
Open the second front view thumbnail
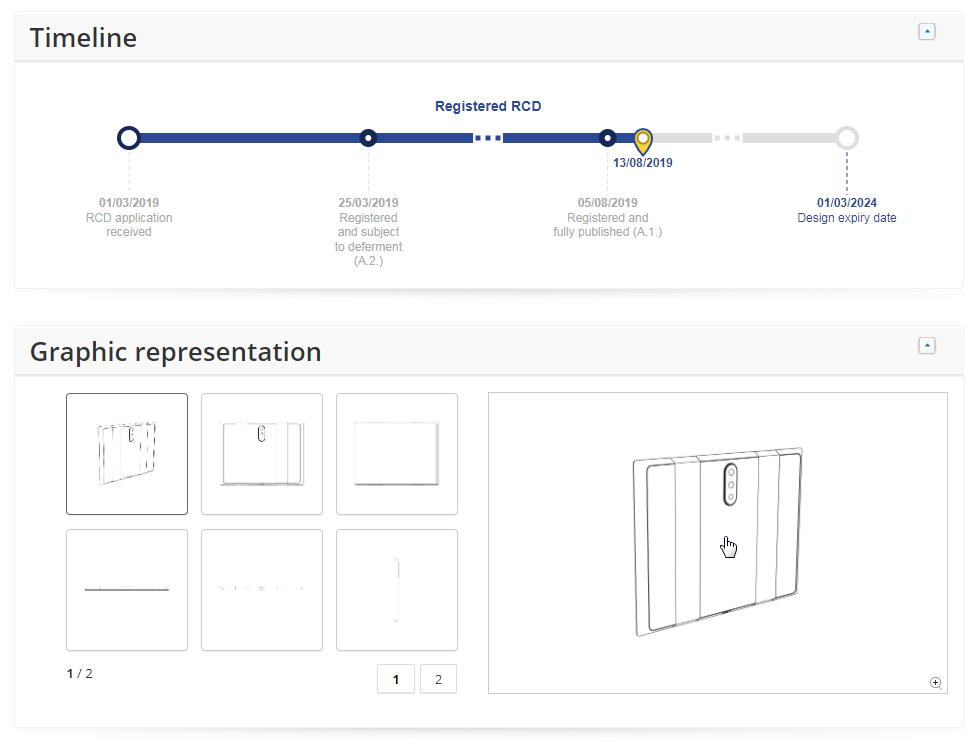click(262, 454)
